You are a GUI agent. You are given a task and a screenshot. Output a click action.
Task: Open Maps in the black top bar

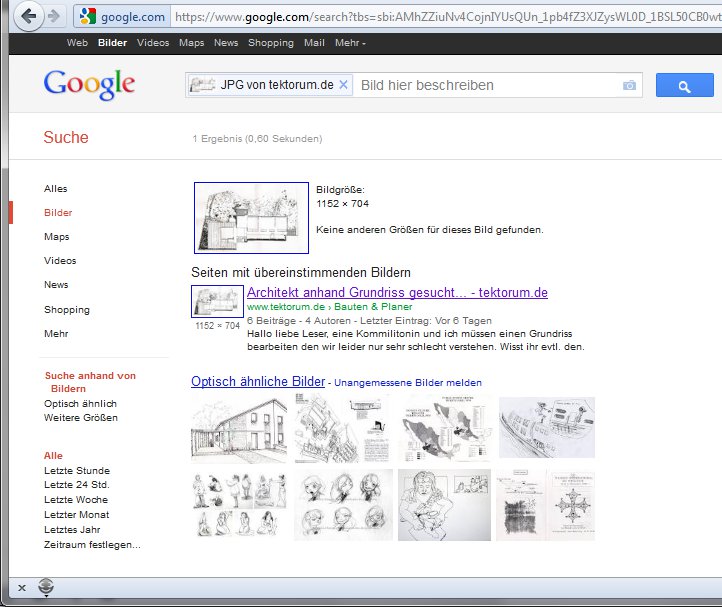192,43
